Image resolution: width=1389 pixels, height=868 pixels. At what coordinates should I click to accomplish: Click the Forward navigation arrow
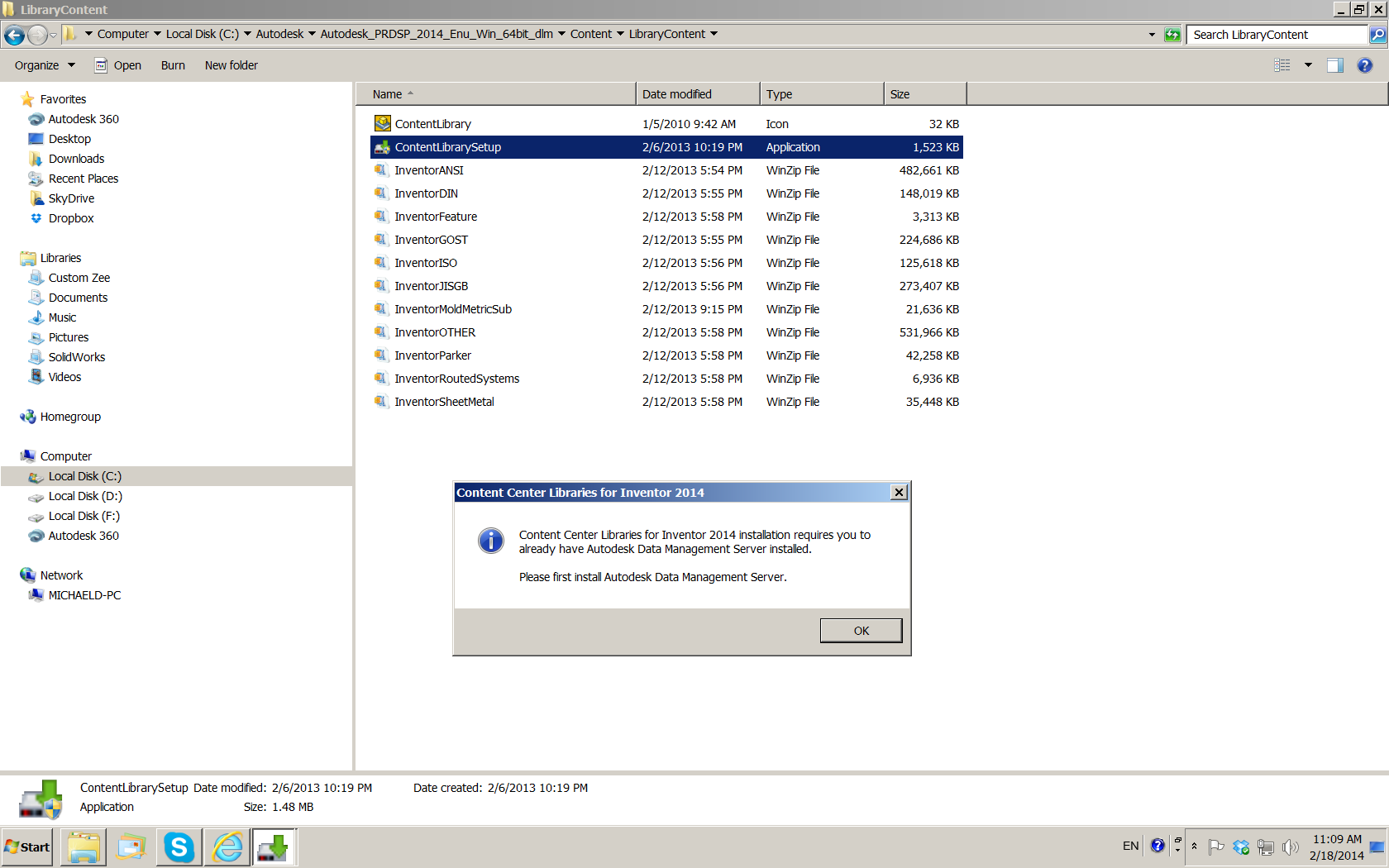tap(37, 35)
